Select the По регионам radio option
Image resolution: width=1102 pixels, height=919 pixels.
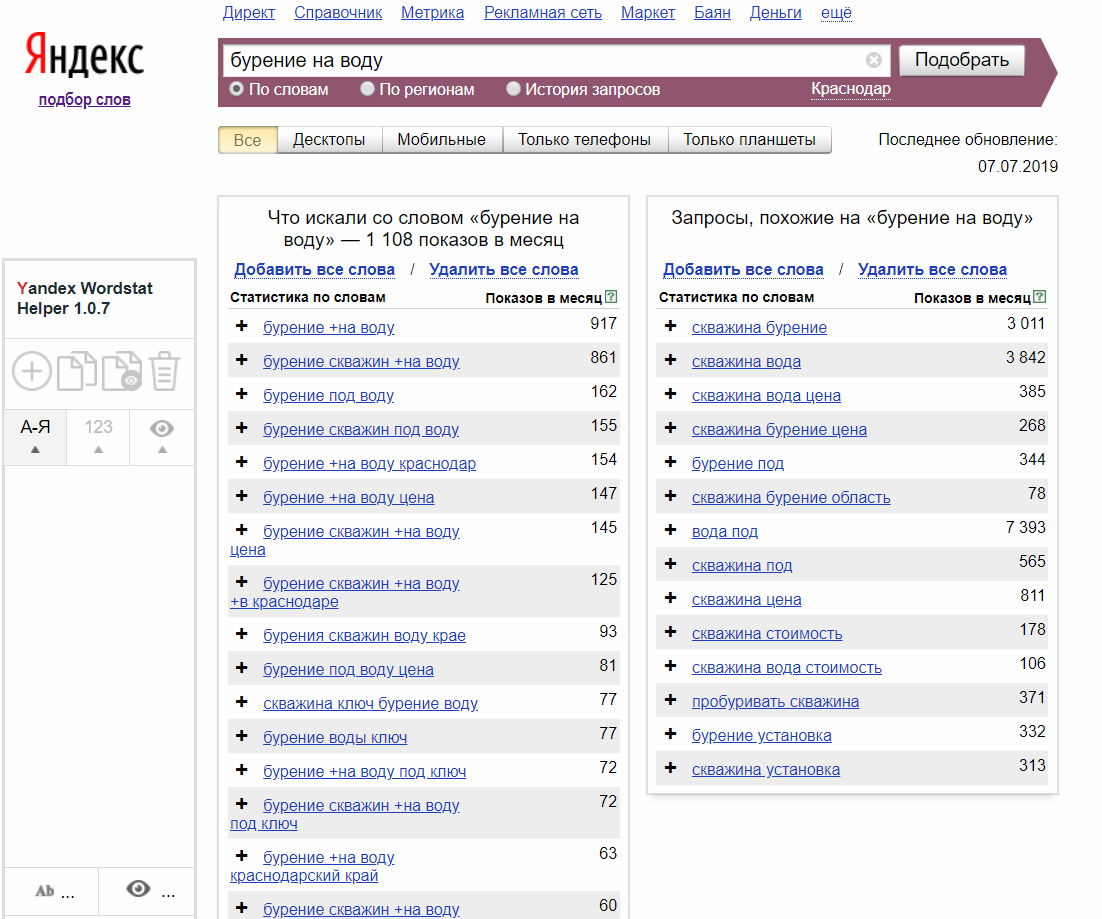[x=367, y=89]
